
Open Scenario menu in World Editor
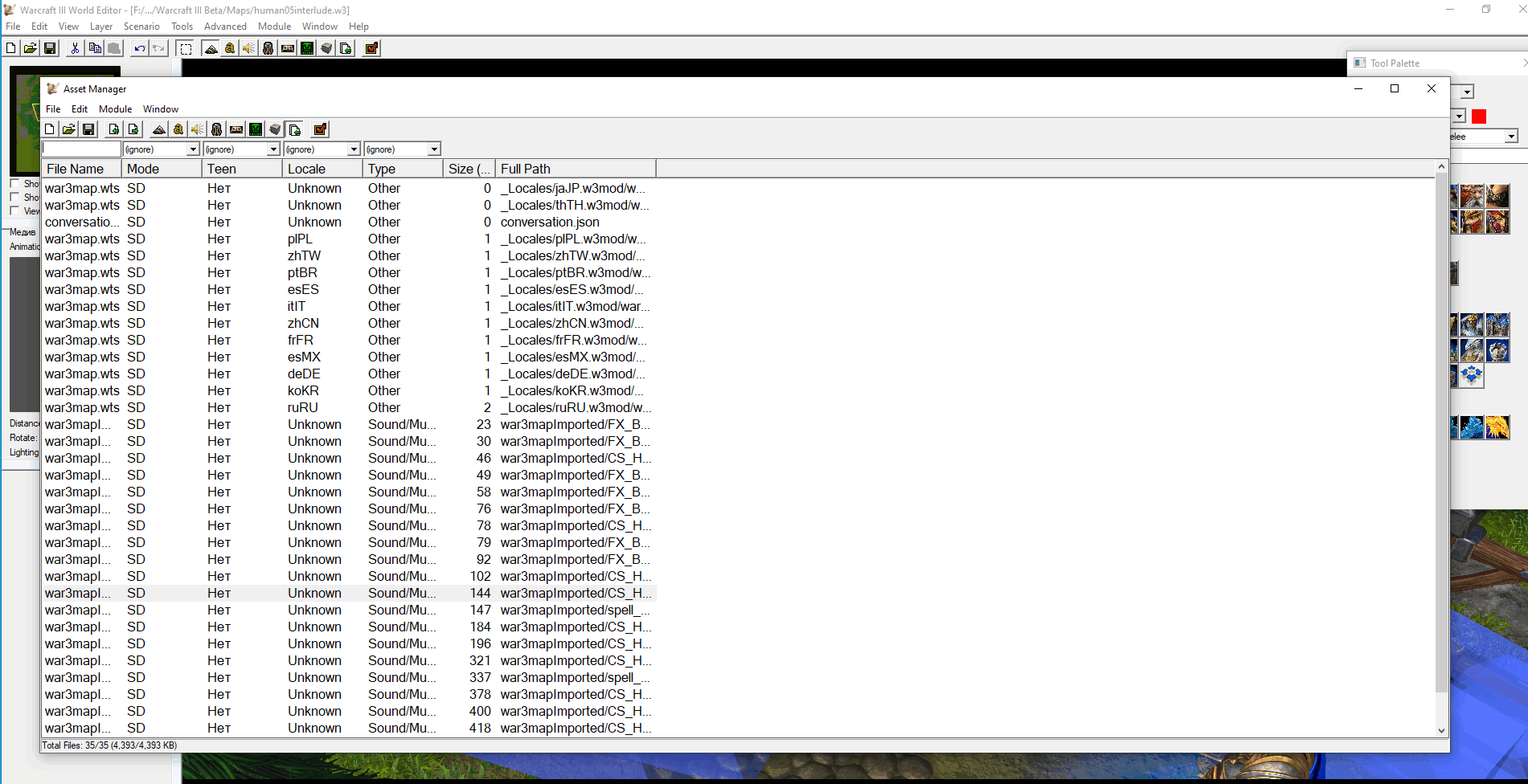pyautogui.click(x=141, y=27)
